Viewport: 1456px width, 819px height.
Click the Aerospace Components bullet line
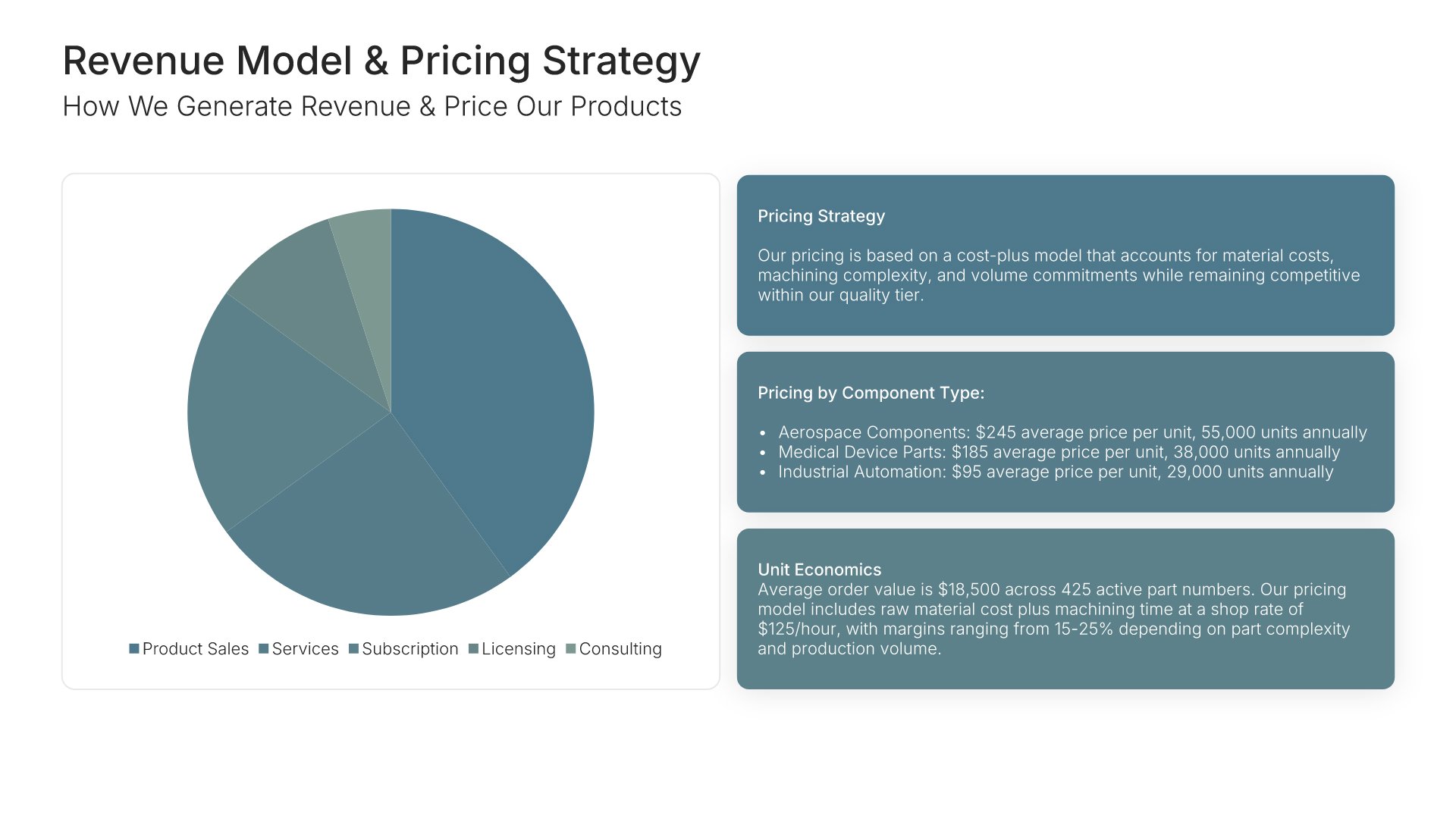click(x=1072, y=432)
